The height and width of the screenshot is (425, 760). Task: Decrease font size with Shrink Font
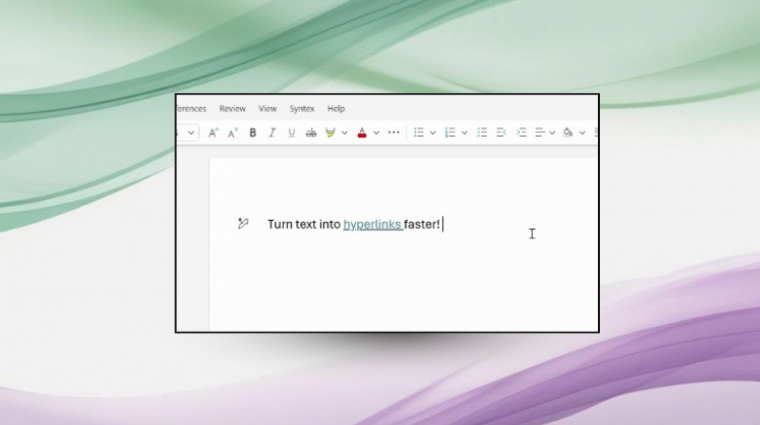tap(233, 133)
